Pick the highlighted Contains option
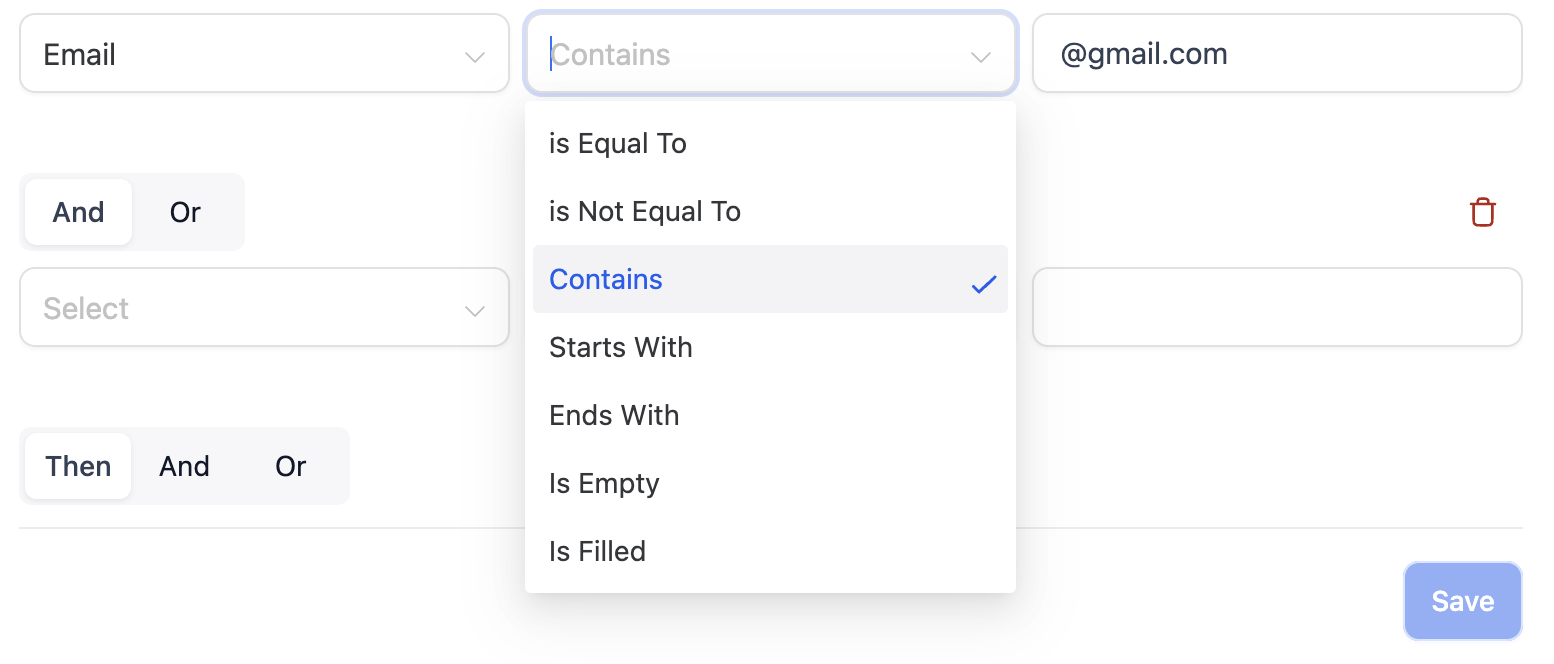This screenshot has width=1554, height=664. (x=770, y=279)
